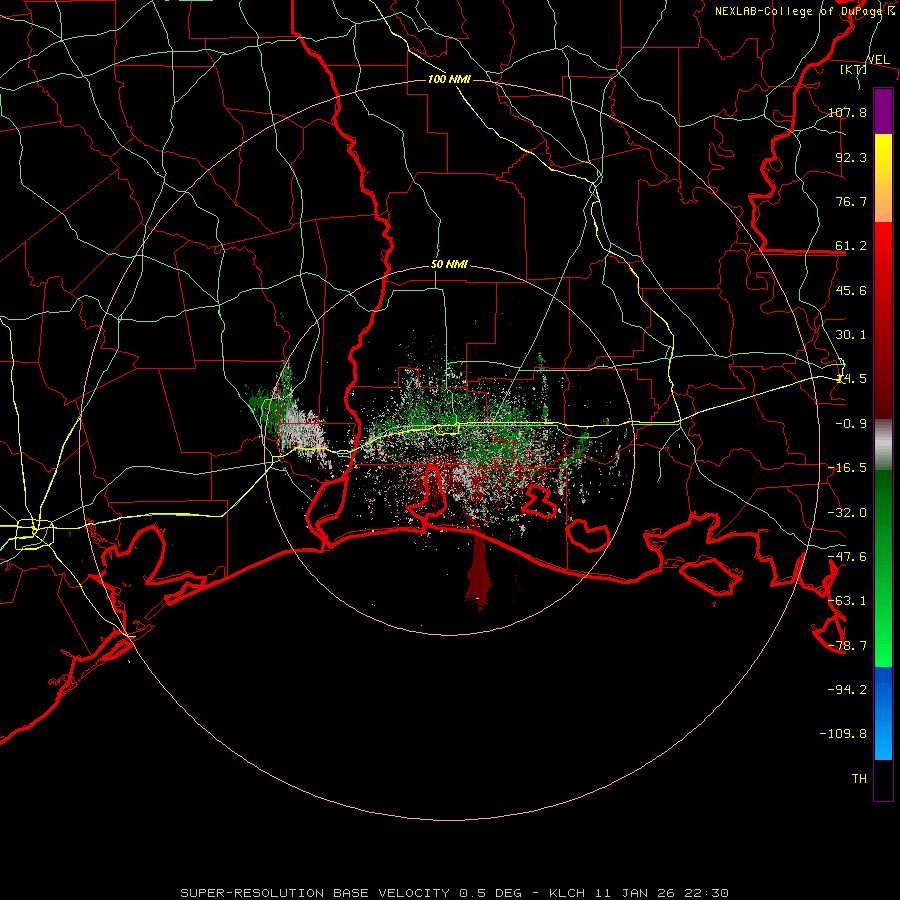
Task: Click the Super-Resolution Base Velocity caption
Action: 454,893
